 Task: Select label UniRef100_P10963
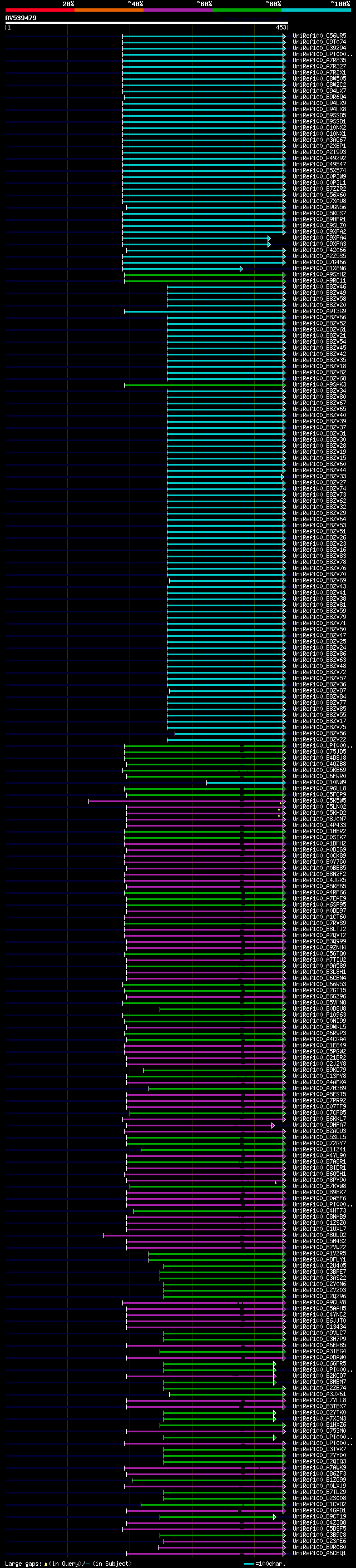coord(319,1015)
